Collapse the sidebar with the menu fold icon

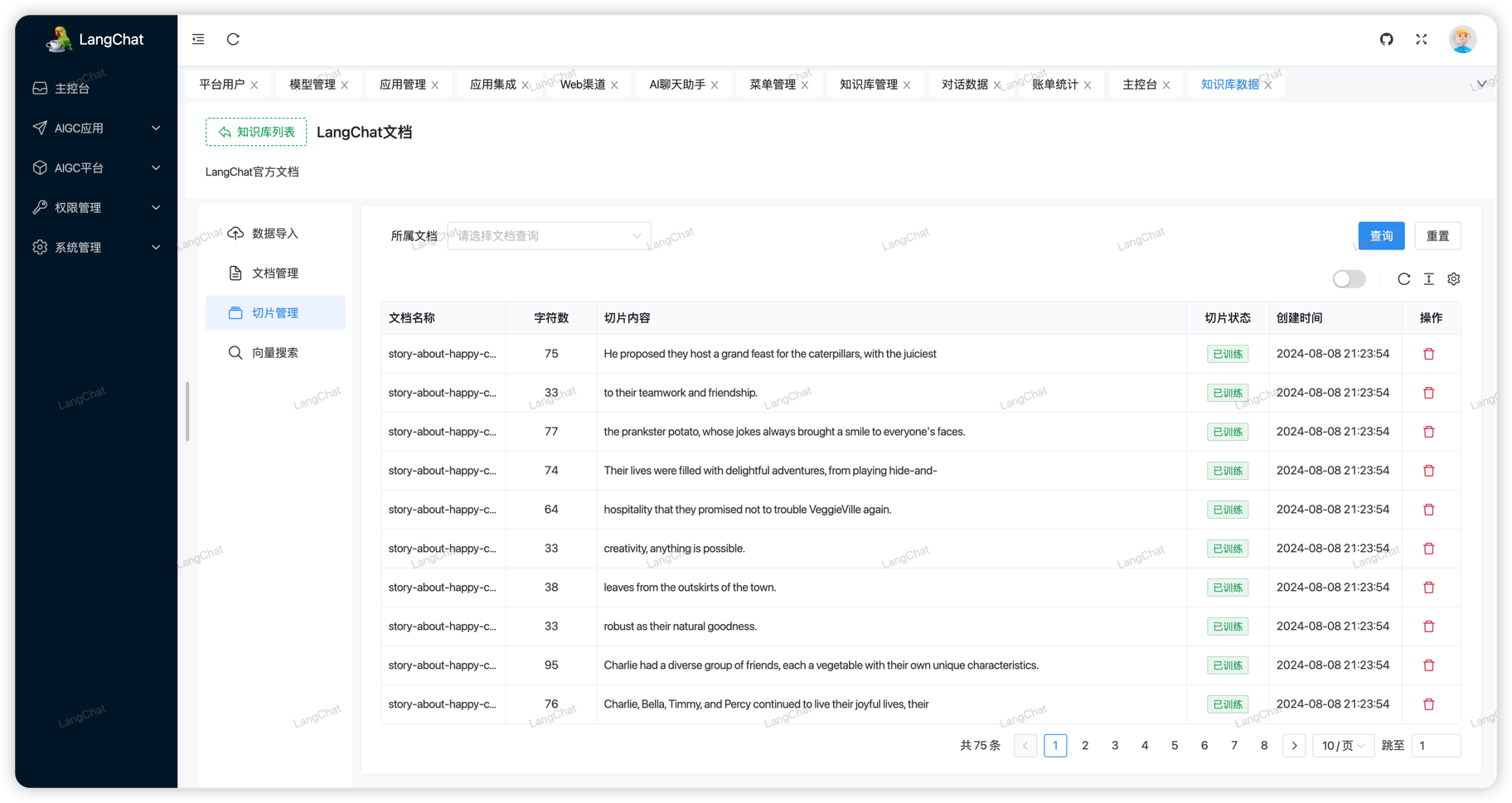(198, 39)
